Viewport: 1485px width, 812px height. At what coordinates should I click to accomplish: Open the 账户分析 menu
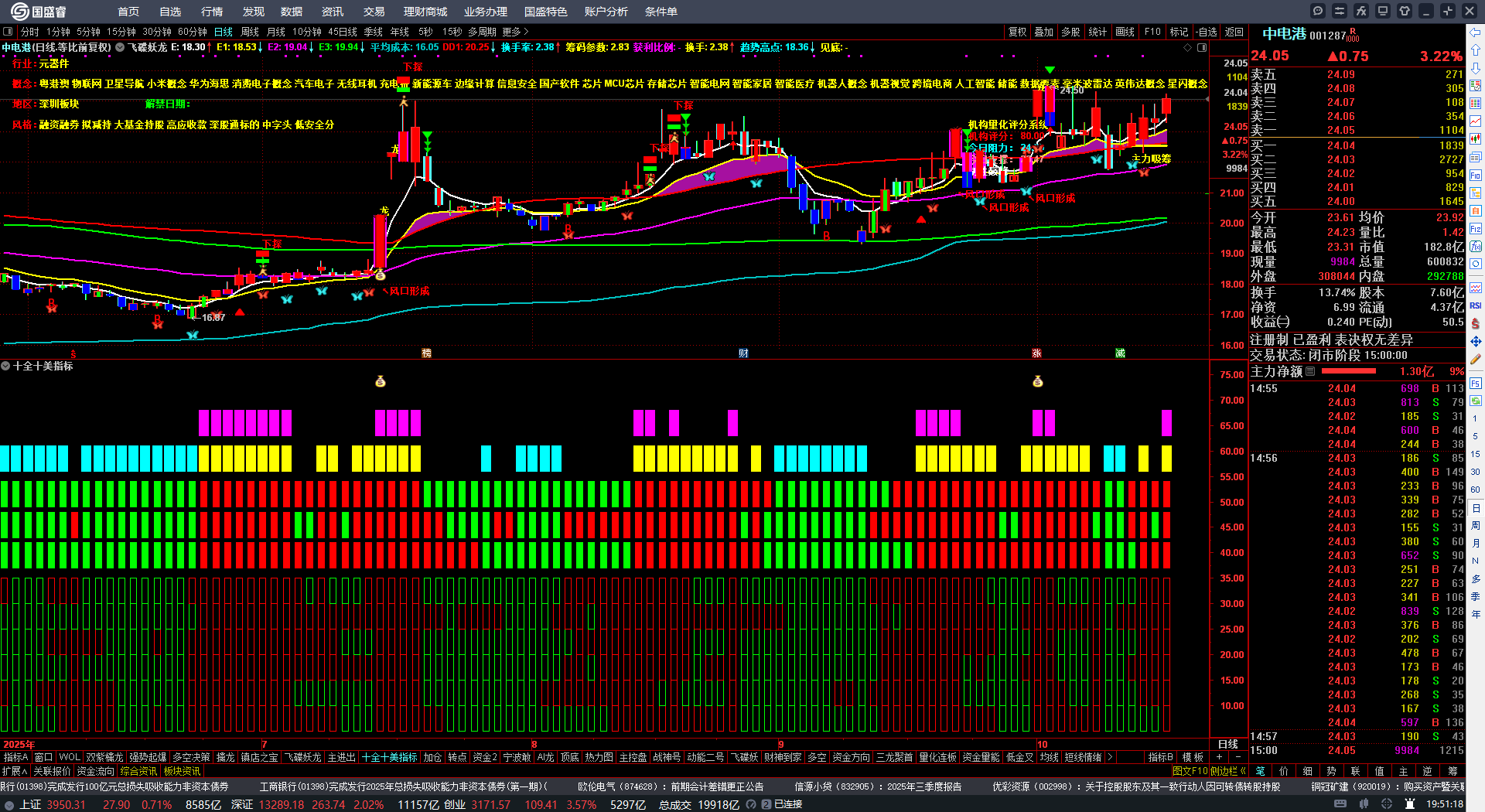point(606,12)
